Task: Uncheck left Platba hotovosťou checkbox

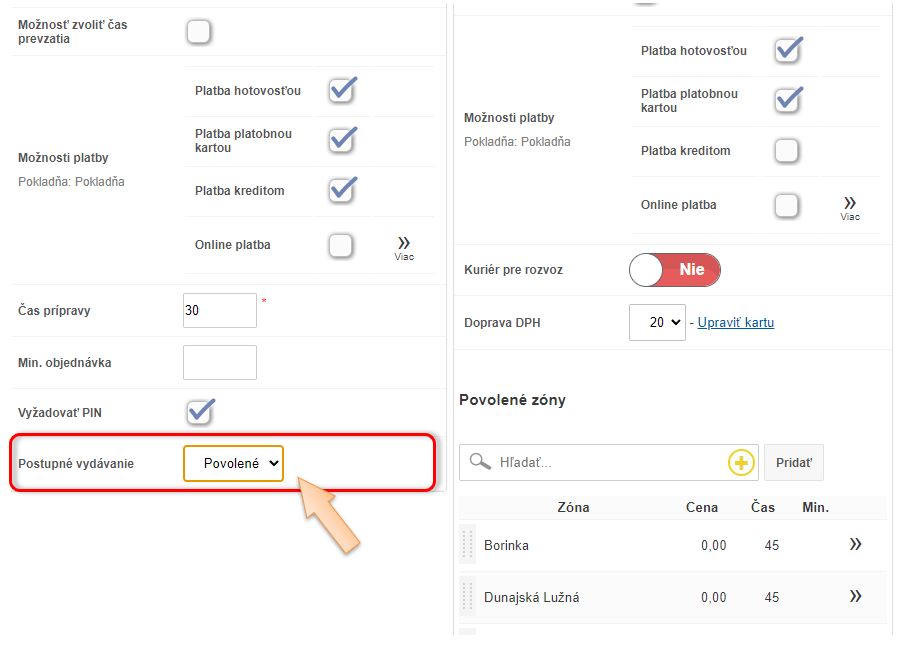Action: click(342, 90)
